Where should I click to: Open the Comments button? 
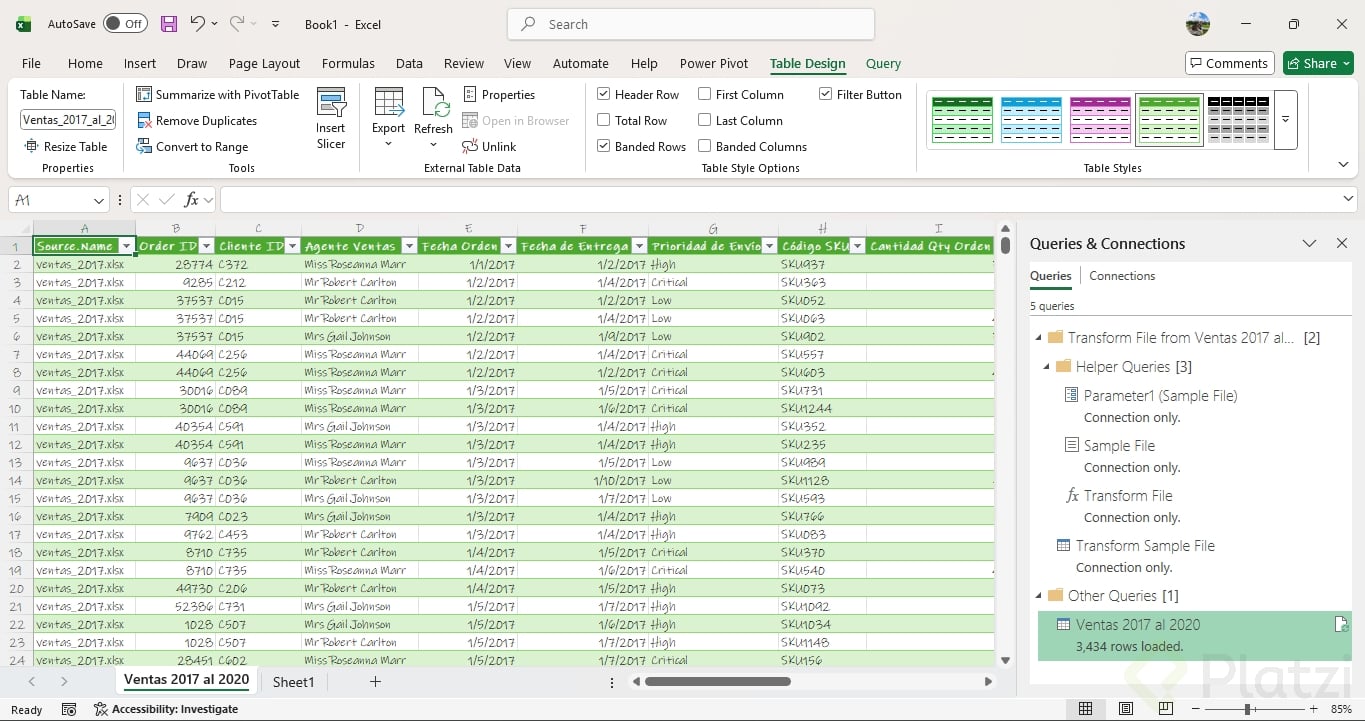[1229, 63]
